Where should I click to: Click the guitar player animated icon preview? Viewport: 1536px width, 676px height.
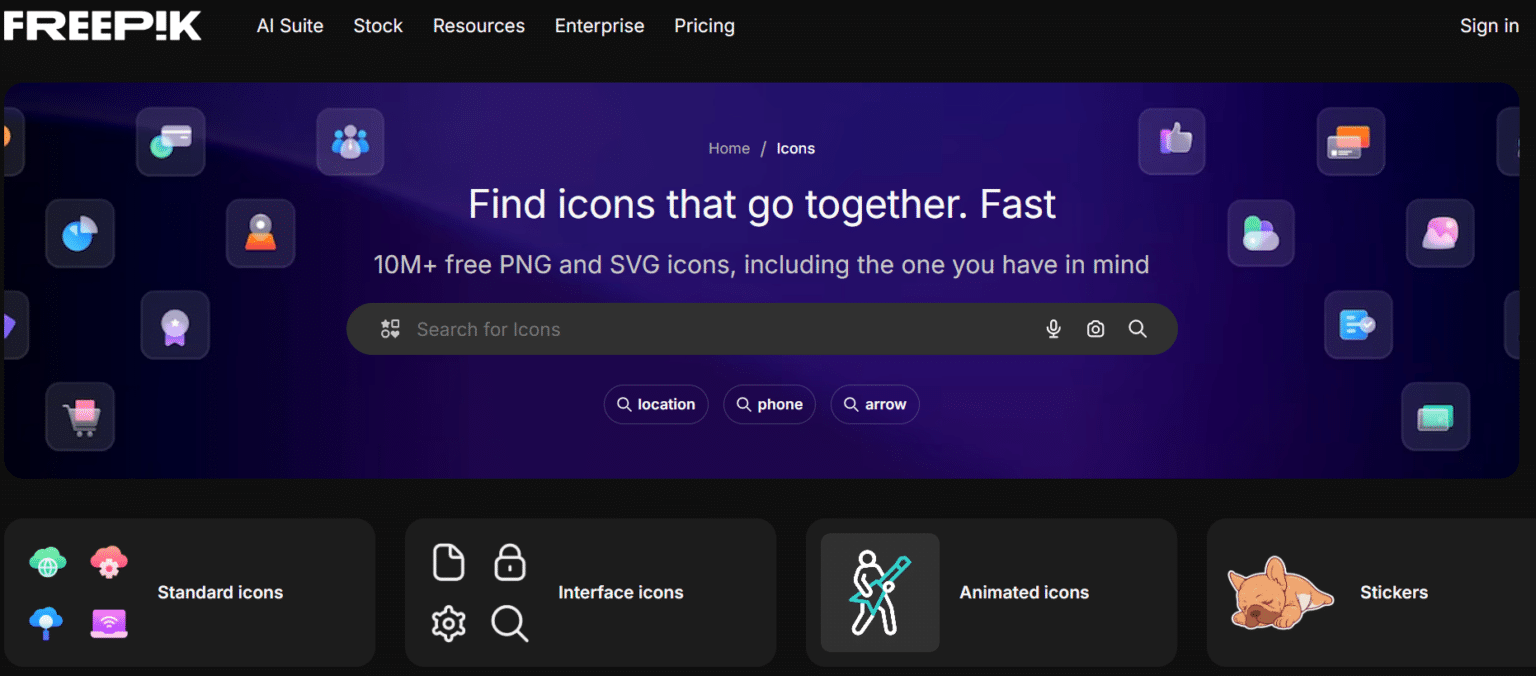point(879,592)
